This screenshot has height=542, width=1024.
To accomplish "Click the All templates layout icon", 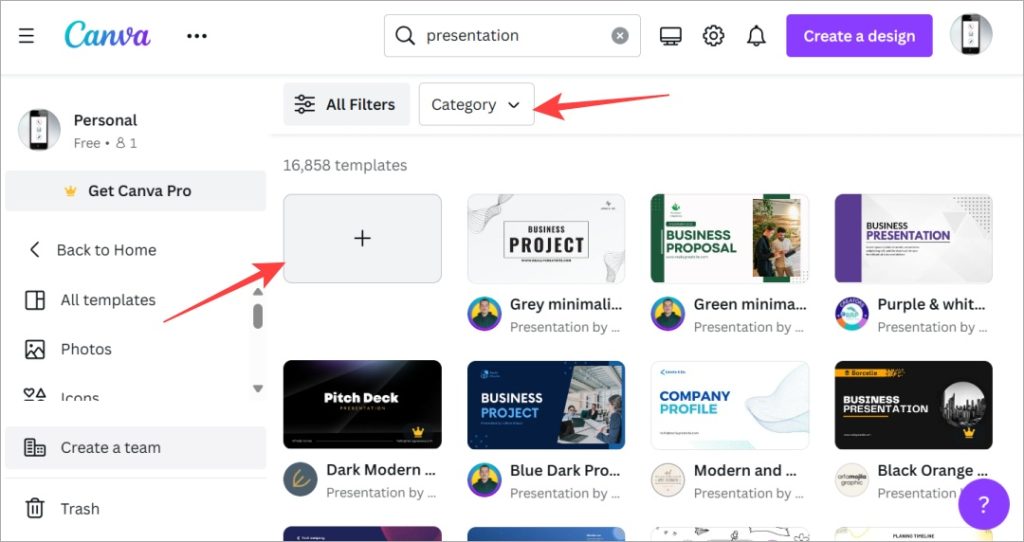I will [35, 300].
